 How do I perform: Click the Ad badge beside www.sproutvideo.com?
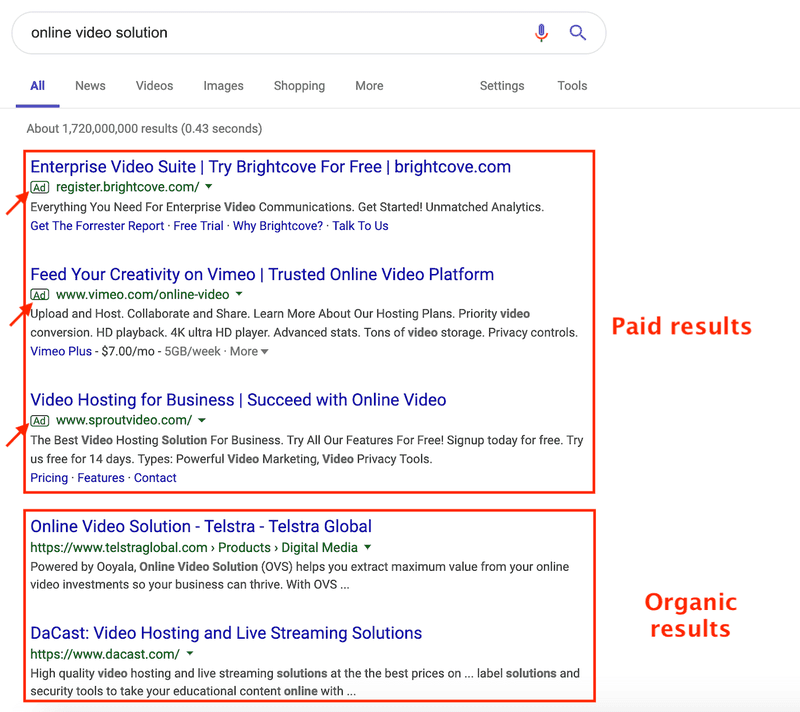coord(40,421)
